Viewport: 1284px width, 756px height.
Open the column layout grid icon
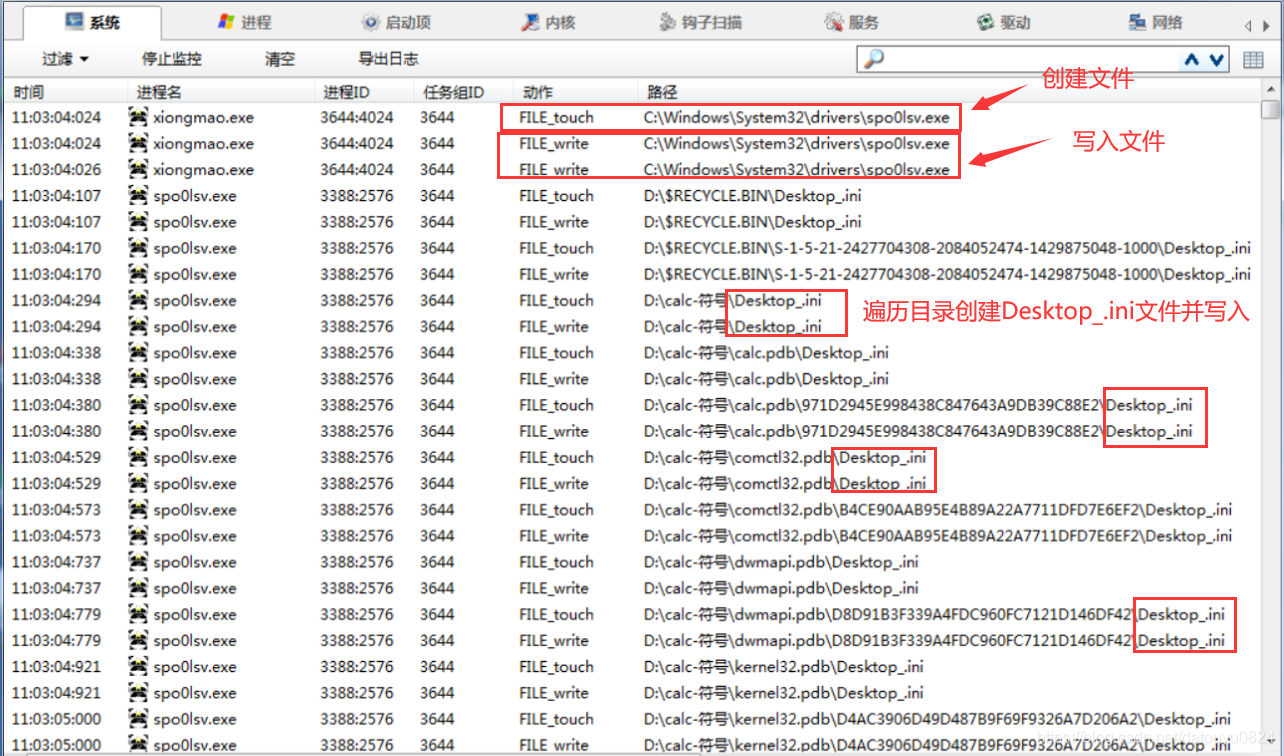coord(1253,60)
